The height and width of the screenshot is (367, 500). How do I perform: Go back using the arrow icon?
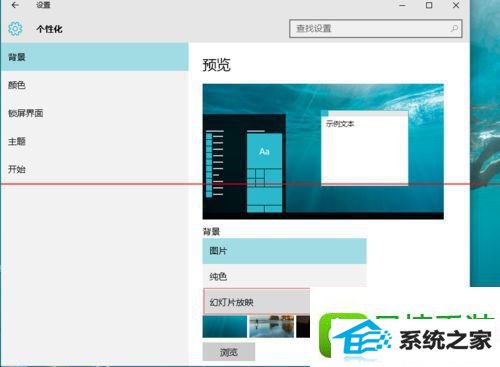click(15, 5)
